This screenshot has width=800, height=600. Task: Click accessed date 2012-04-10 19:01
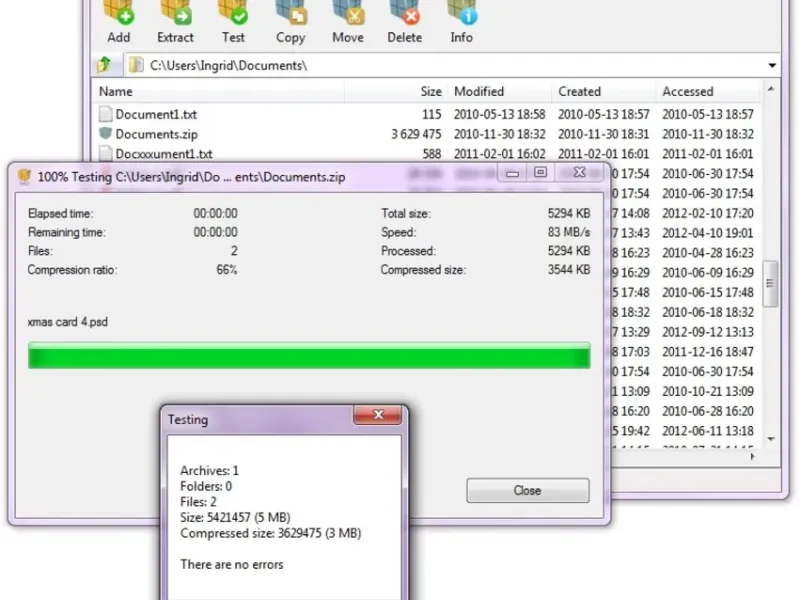tap(708, 233)
